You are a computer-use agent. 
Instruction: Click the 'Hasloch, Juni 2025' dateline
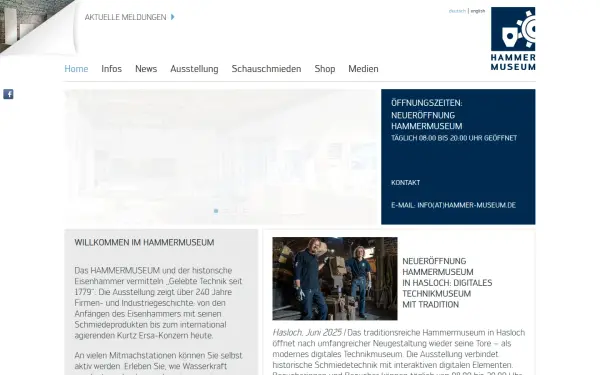(307, 333)
